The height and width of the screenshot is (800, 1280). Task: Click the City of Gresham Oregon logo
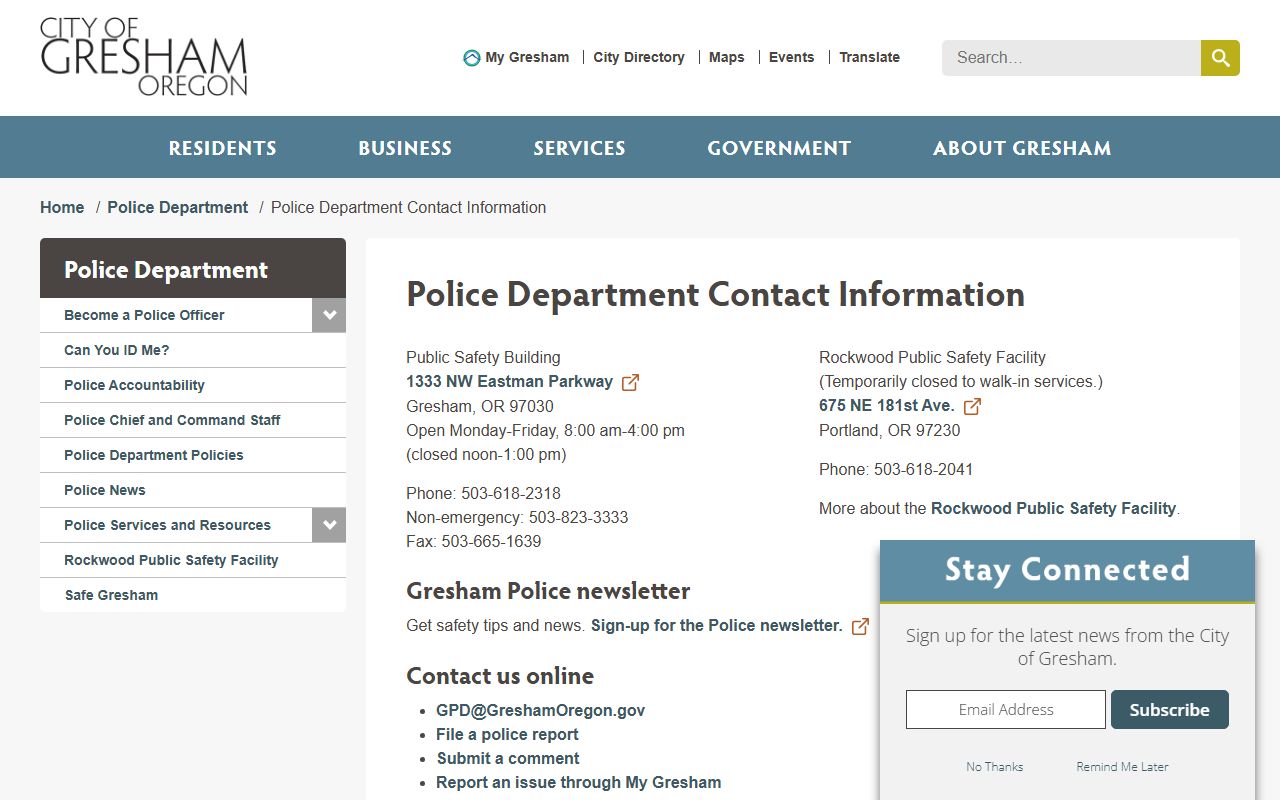point(143,57)
